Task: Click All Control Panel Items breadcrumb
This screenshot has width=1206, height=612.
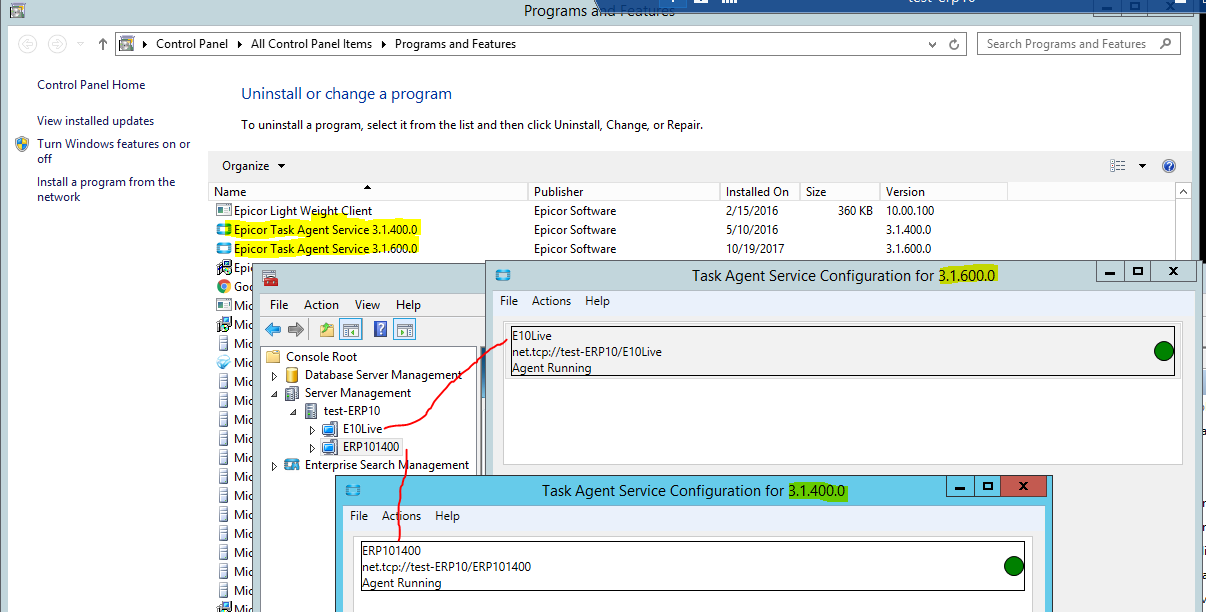Action: (311, 44)
